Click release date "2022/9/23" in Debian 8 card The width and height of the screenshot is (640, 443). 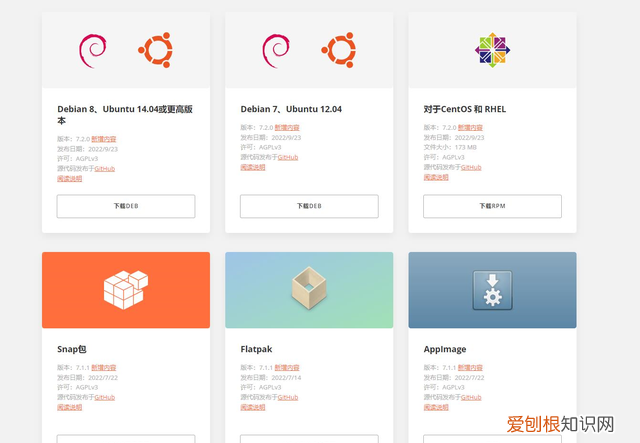(x=103, y=149)
